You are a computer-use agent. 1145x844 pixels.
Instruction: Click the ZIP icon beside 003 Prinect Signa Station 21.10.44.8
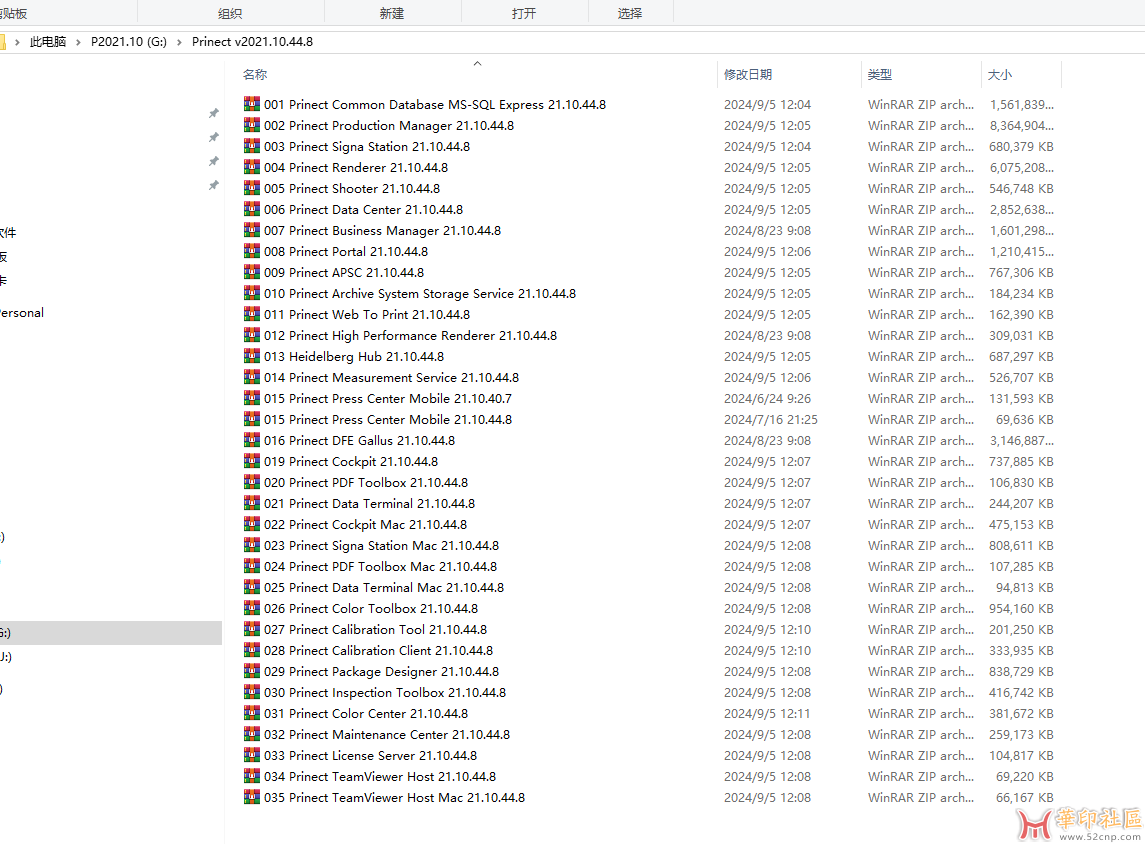[x=252, y=146]
